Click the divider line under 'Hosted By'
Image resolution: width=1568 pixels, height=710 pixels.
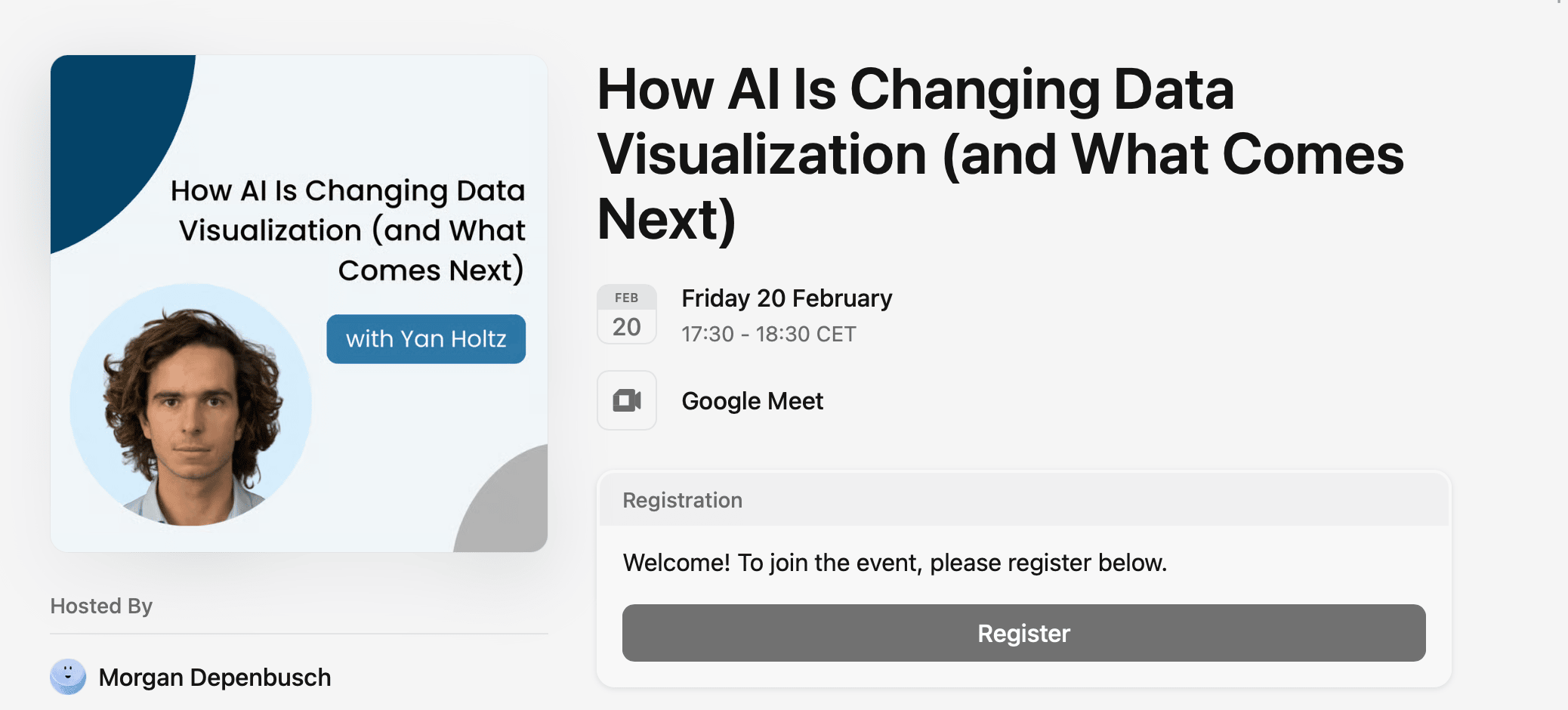click(x=298, y=634)
